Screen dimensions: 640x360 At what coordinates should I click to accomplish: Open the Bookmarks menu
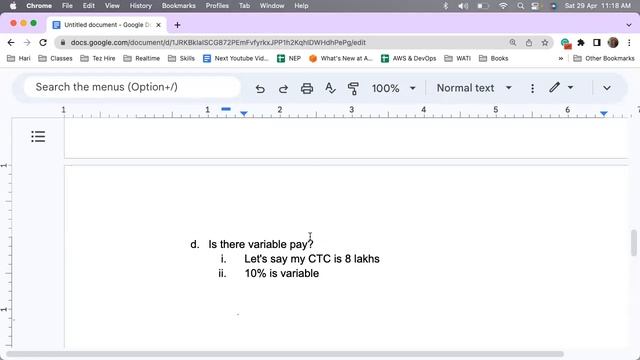pos(178,6)
